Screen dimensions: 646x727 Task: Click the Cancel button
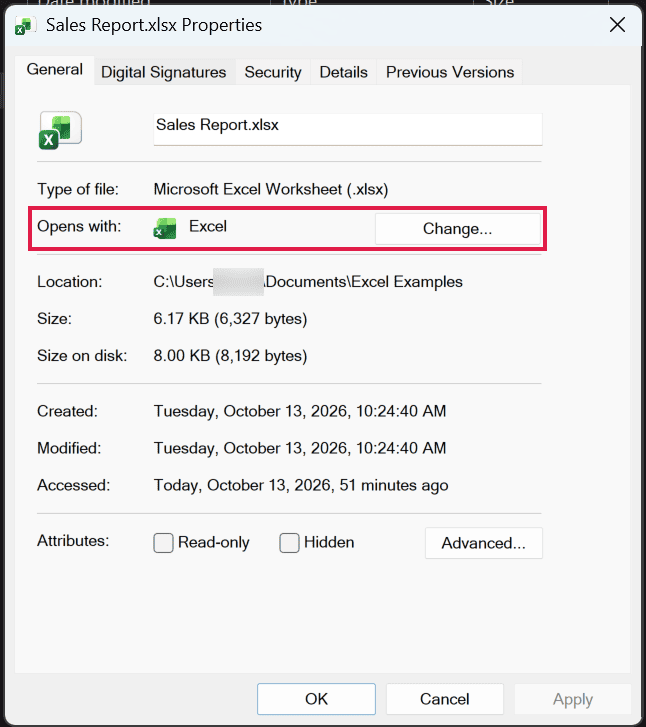[445, 699]
